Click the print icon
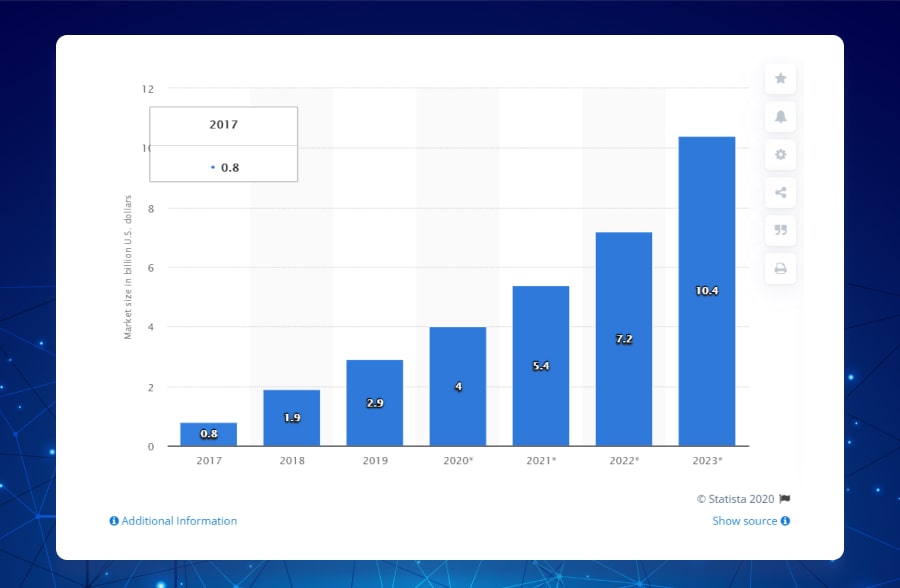900x588 pixels. (x=780, y=268)
